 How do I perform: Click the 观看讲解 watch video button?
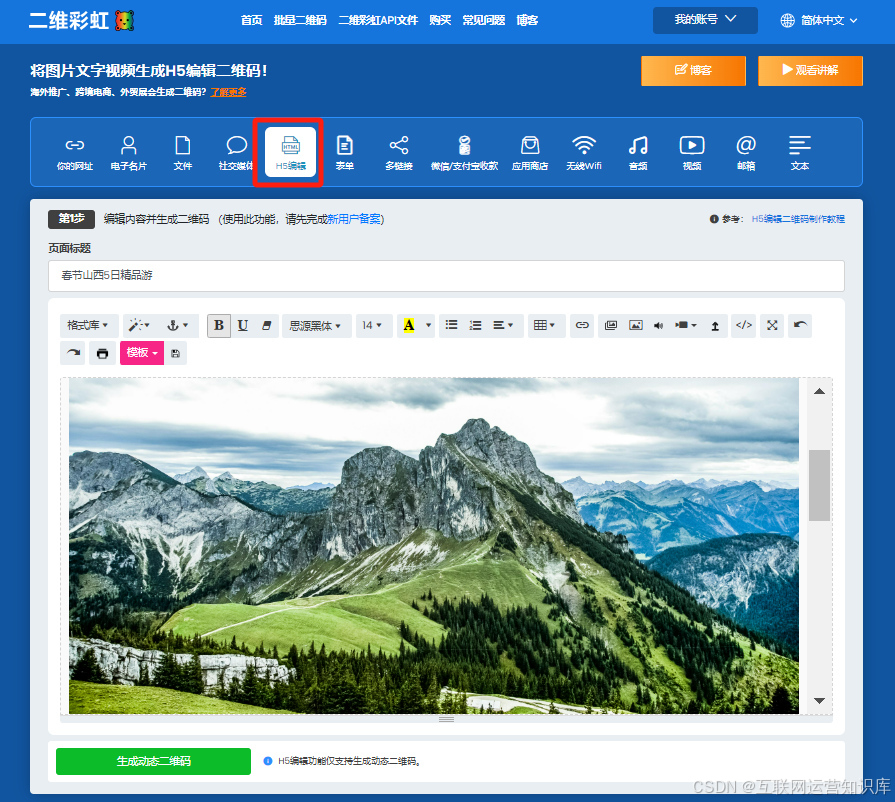tap(810, 71)
